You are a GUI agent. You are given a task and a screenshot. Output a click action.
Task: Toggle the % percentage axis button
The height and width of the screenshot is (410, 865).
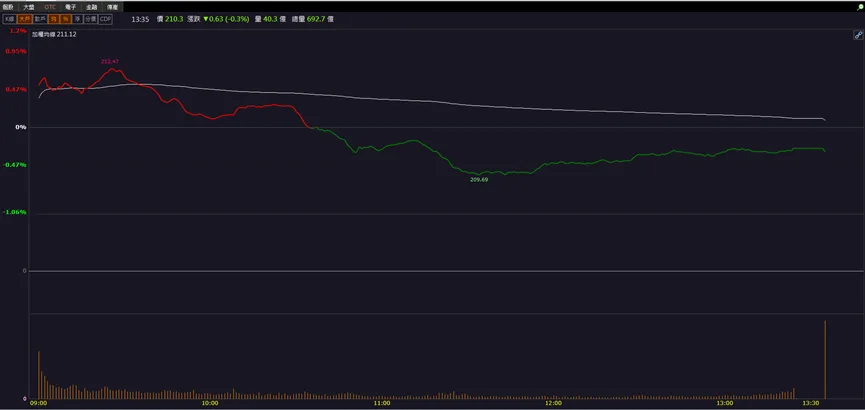(66, 19)
